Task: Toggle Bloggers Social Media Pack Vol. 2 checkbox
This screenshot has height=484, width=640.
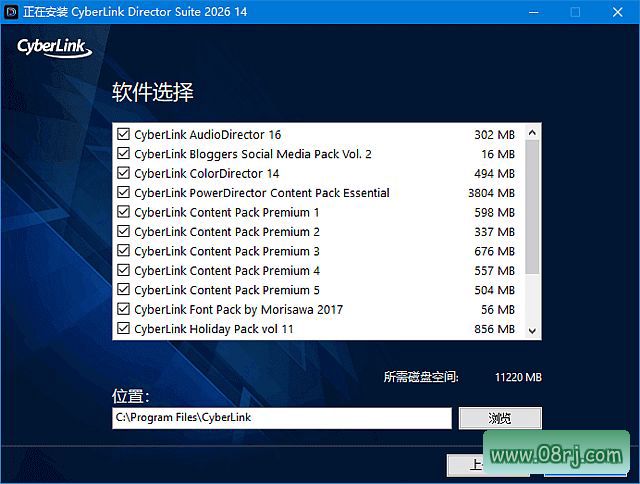Action: 123,153
